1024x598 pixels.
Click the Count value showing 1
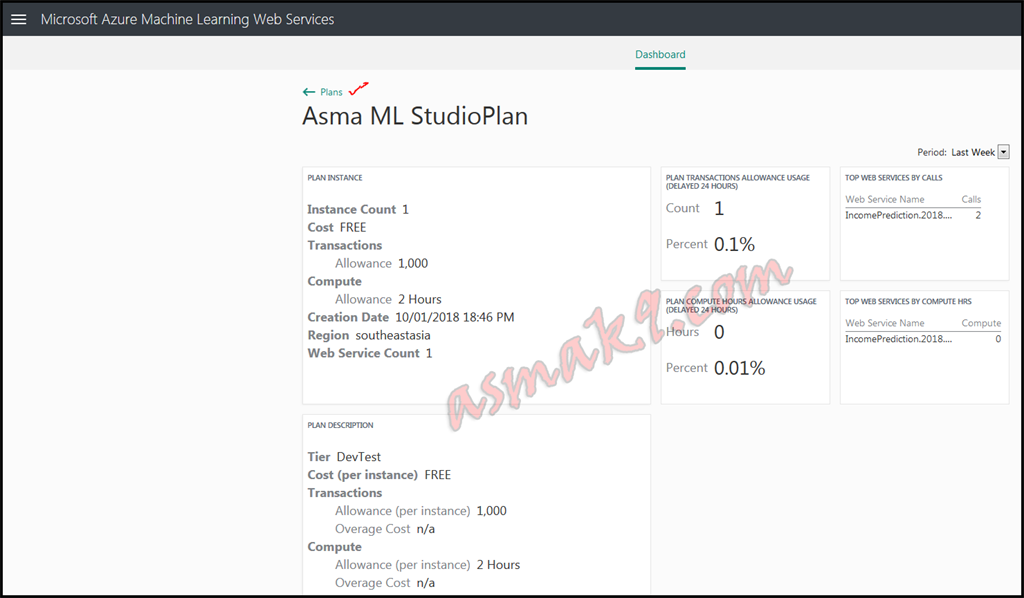point(717,208)
